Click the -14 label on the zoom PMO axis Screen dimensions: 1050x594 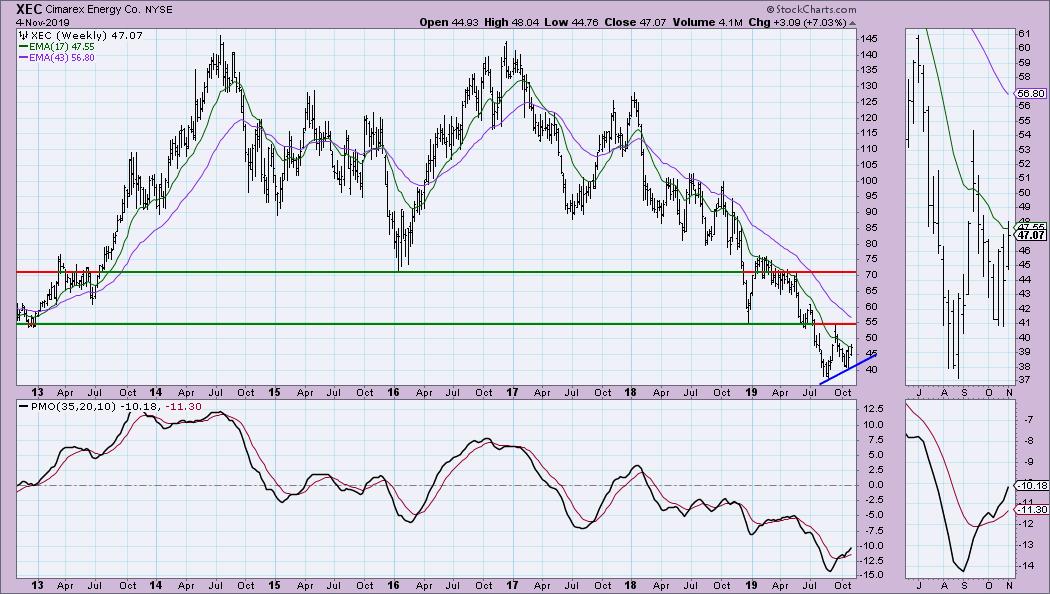click(x=1026, y=566)
